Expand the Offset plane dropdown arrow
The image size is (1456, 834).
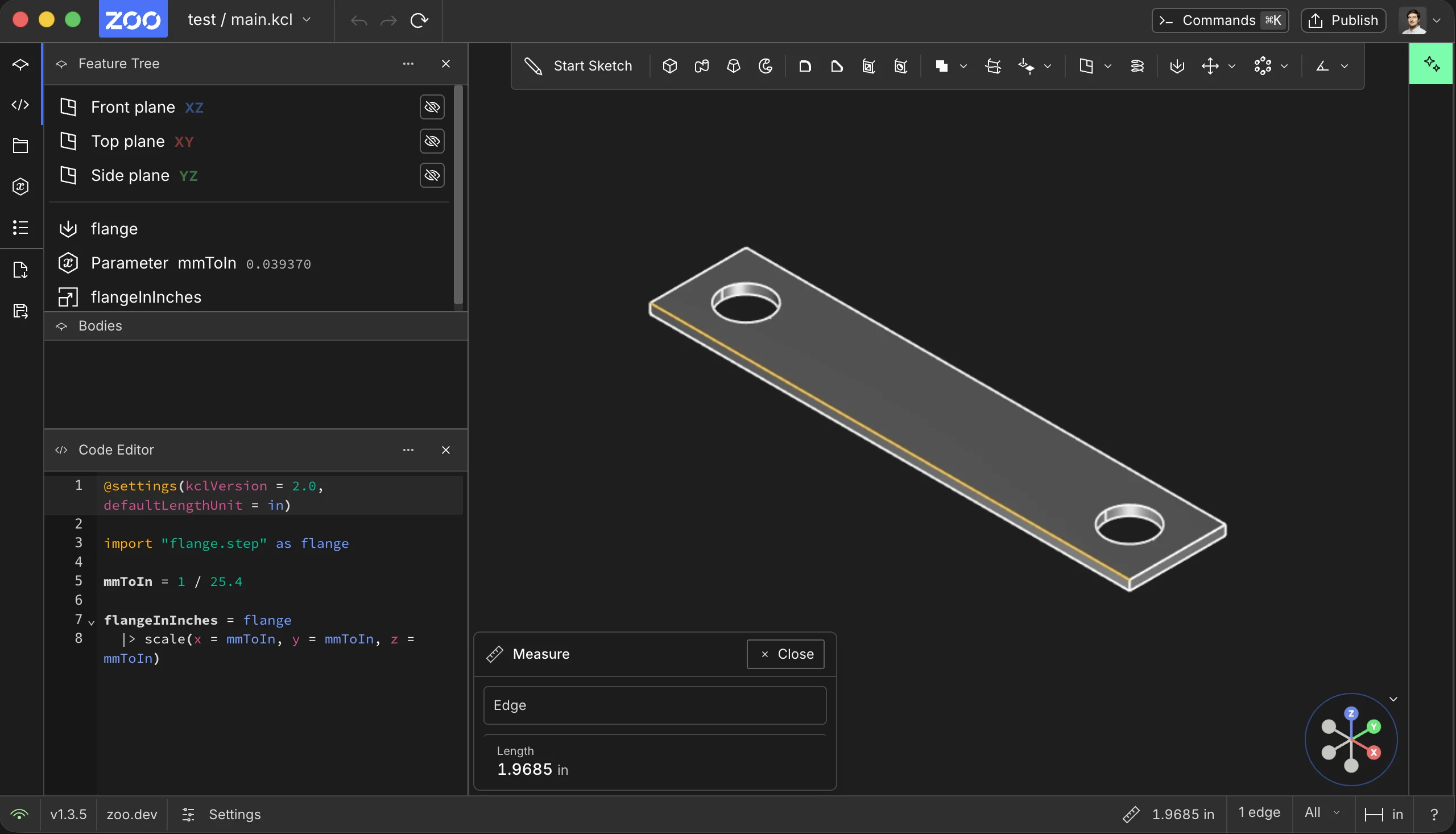(1107, 67)
